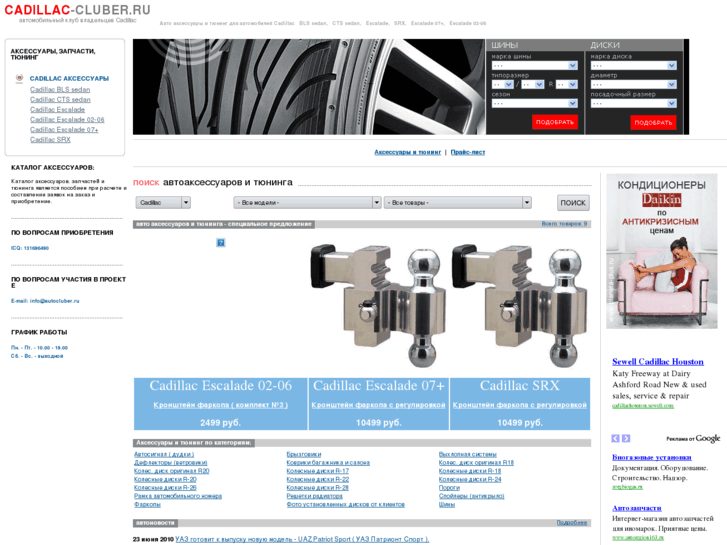Open Колесные диски R-28 category
Image resolution: width=727 pixels, height=545 pixels.
(x=318, y=488)
